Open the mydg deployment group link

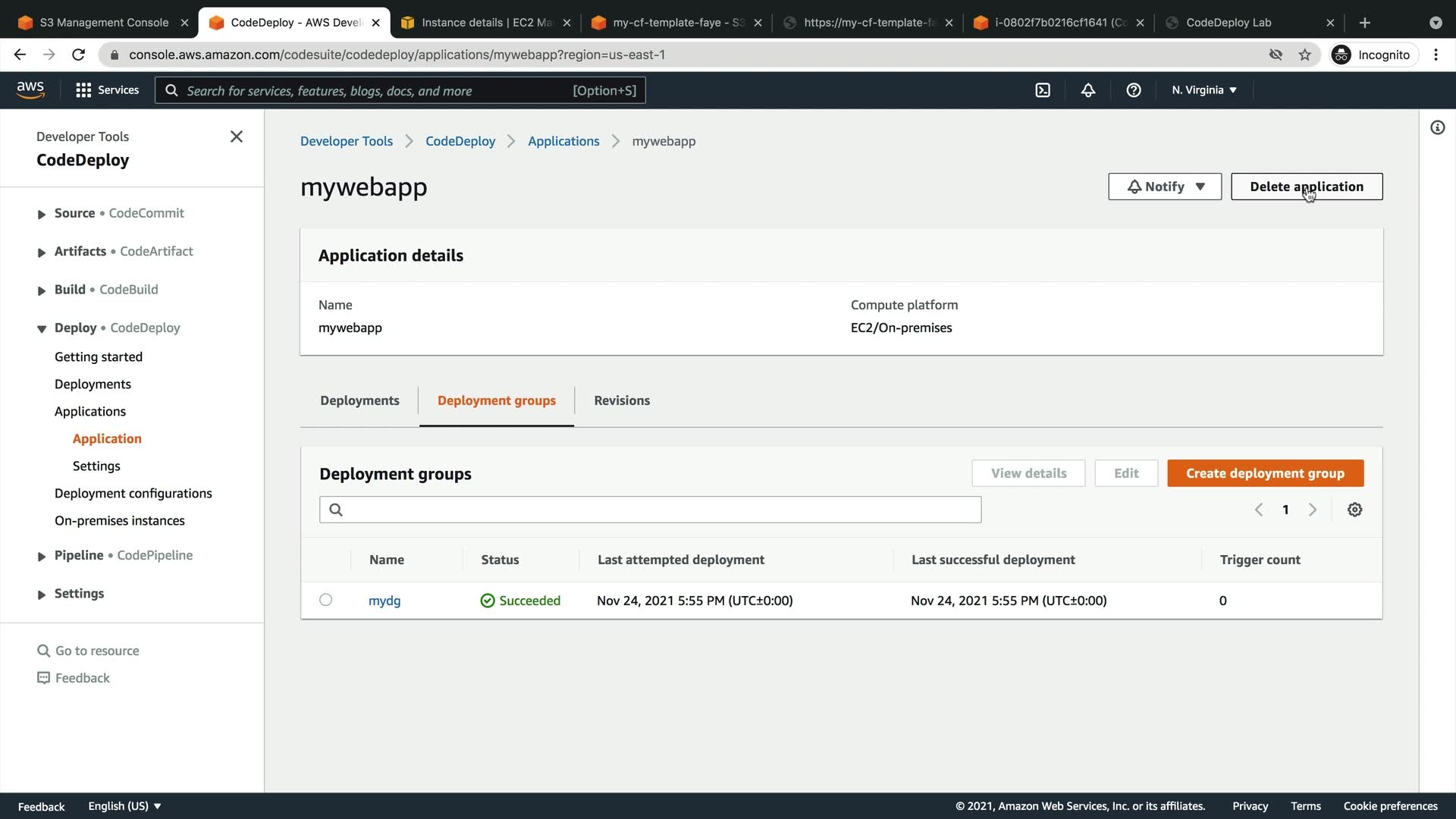click(x=384, y=601)
